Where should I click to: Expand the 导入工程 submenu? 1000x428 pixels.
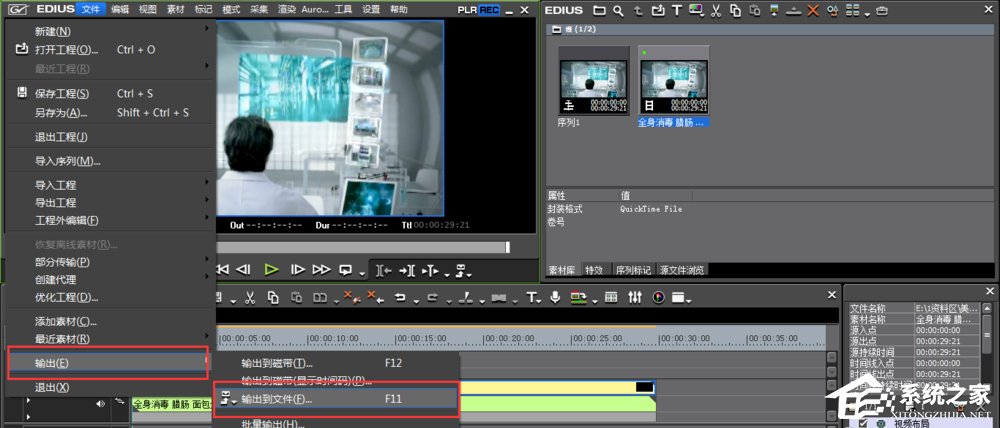click(55, 185)
